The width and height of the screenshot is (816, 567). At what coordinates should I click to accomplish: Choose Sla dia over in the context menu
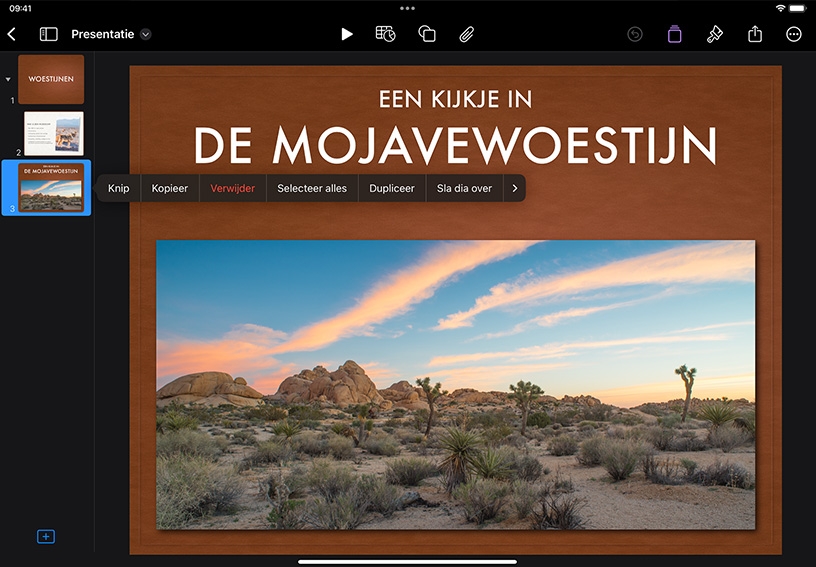[x=464, y=188]
